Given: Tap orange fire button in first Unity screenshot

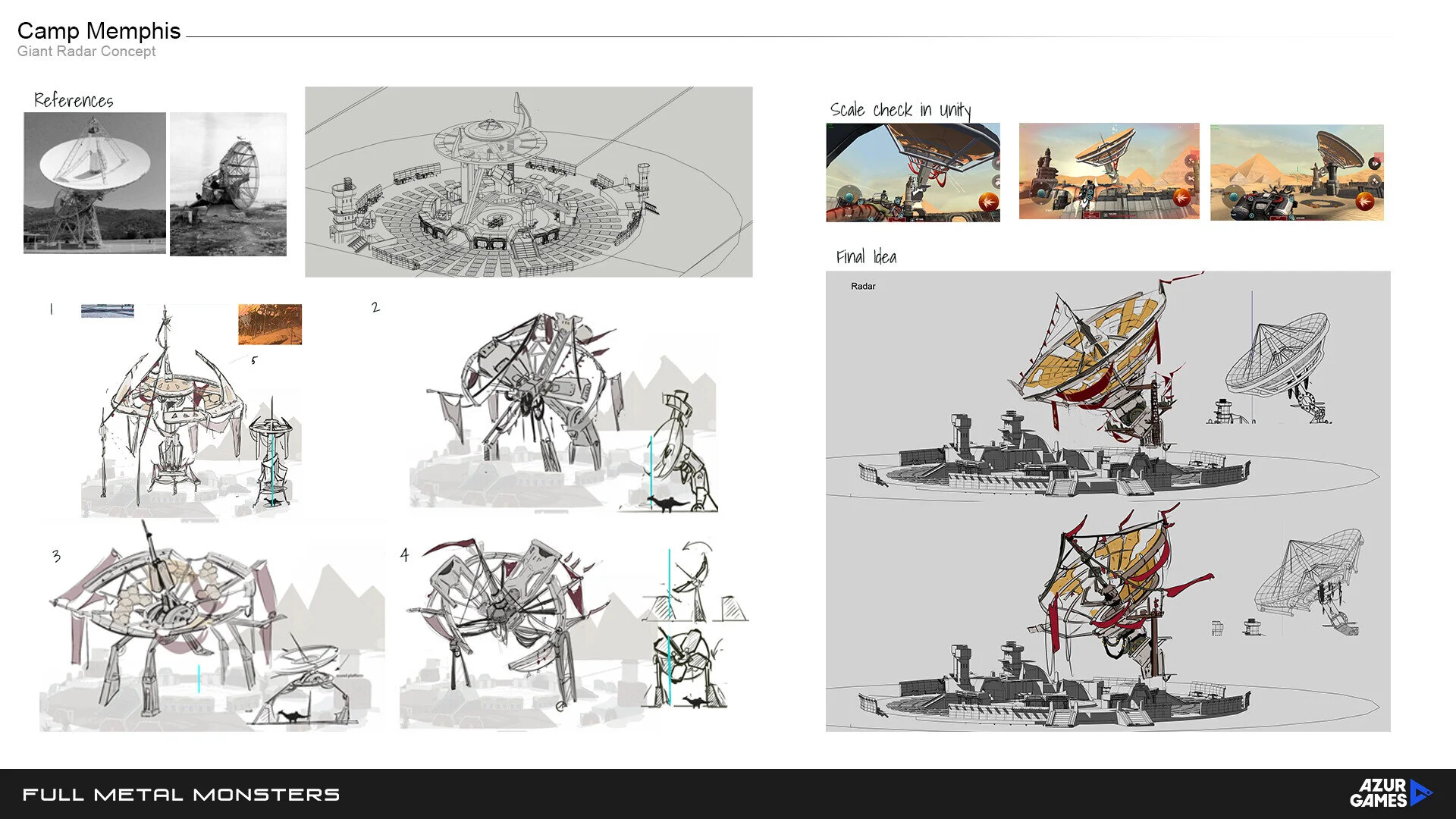Looking at the screenshot, I should (987, 201).
